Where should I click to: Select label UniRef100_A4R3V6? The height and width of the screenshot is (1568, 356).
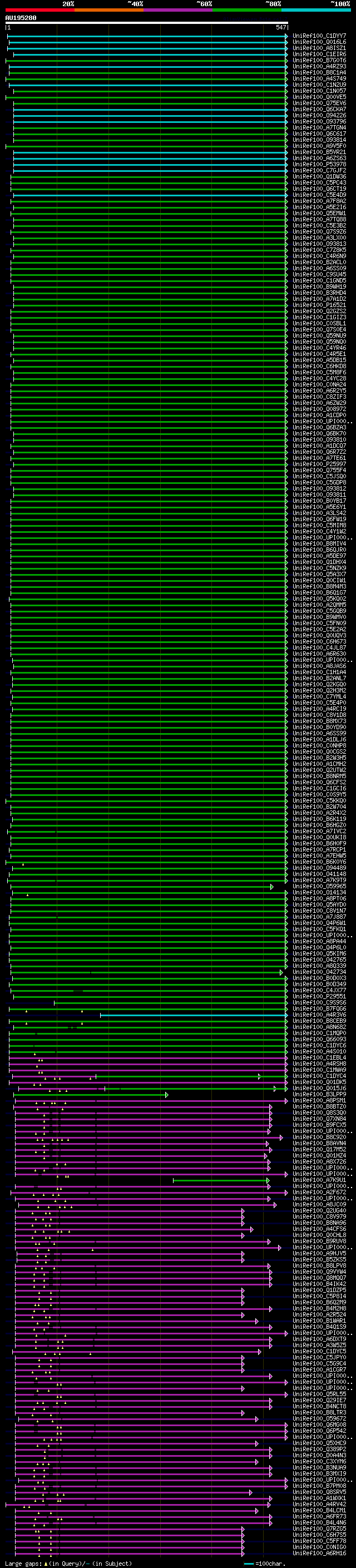(319, 1015)
